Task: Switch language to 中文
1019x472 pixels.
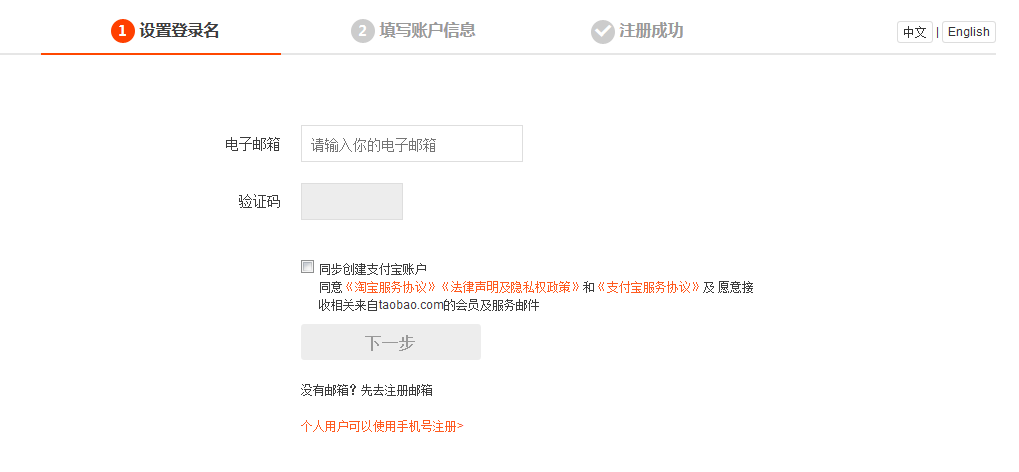Action: click(914, 32)
